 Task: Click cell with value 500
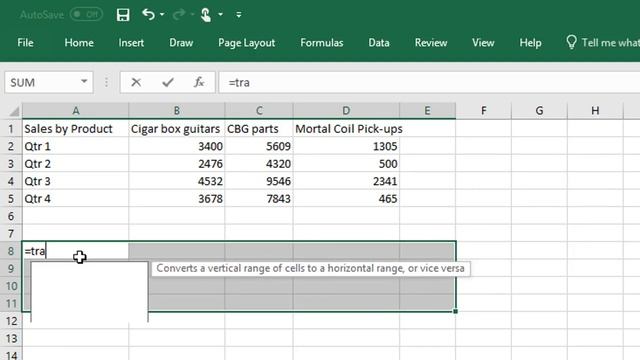346,164
